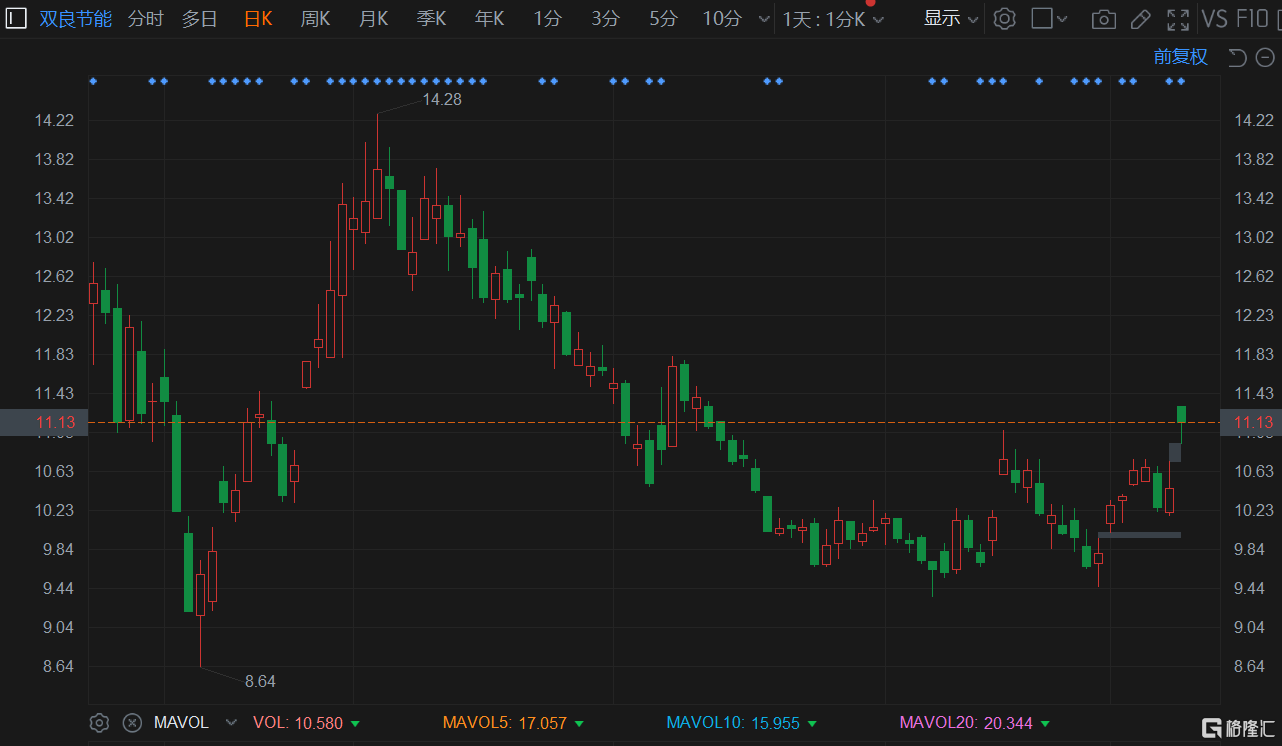1282x746 pixels.
Task: Expand layout options arrow beside square icon
Action: coord(1062,19)
